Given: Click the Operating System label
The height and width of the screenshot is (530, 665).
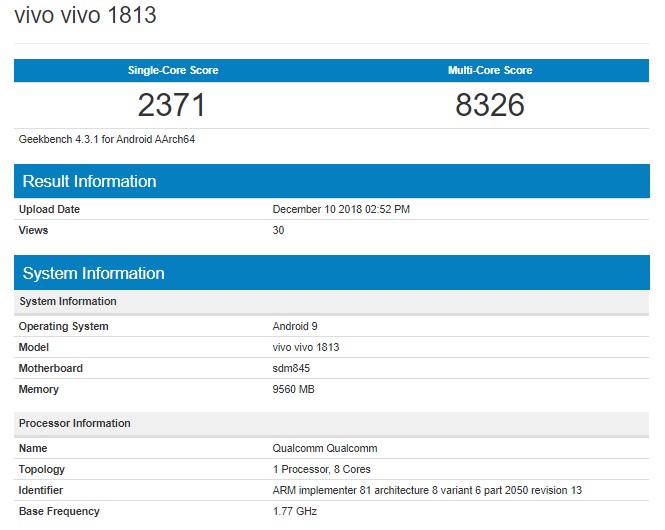Looking at the screenshot, I should click(x=64, y=326).
